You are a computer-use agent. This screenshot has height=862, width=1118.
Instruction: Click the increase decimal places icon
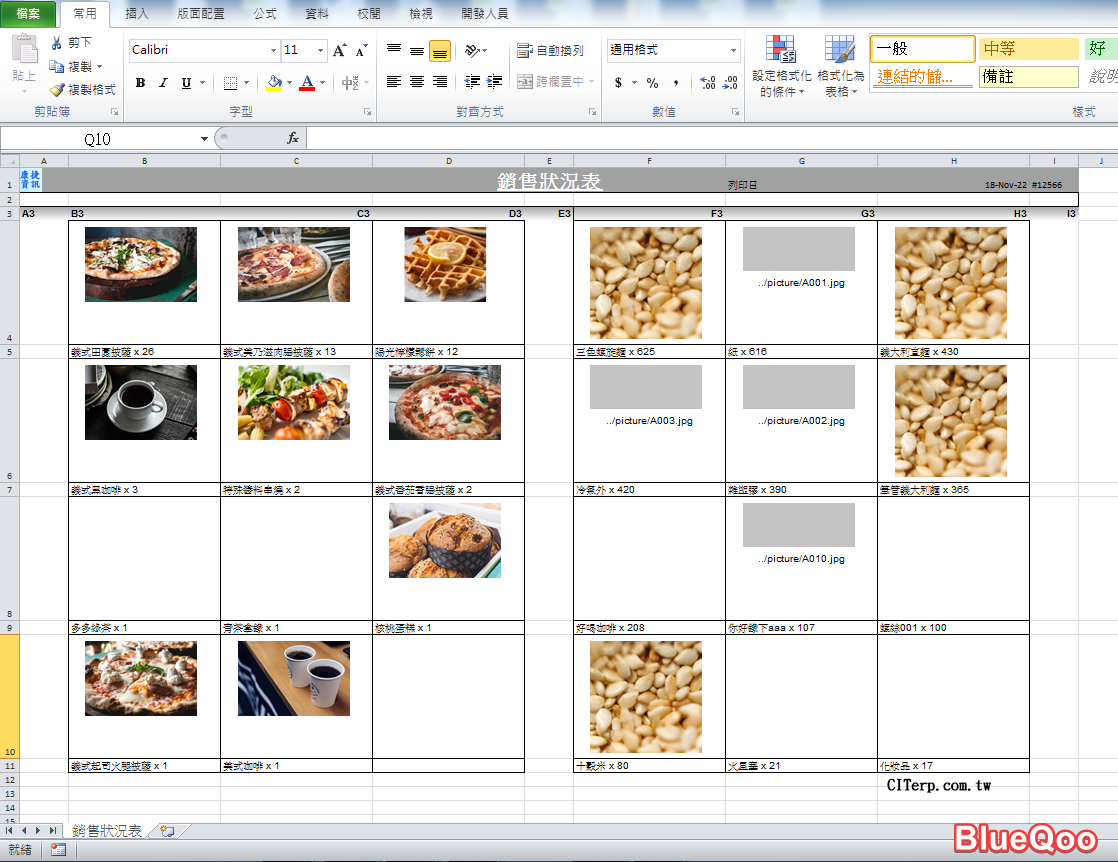(x=707, y=83)
